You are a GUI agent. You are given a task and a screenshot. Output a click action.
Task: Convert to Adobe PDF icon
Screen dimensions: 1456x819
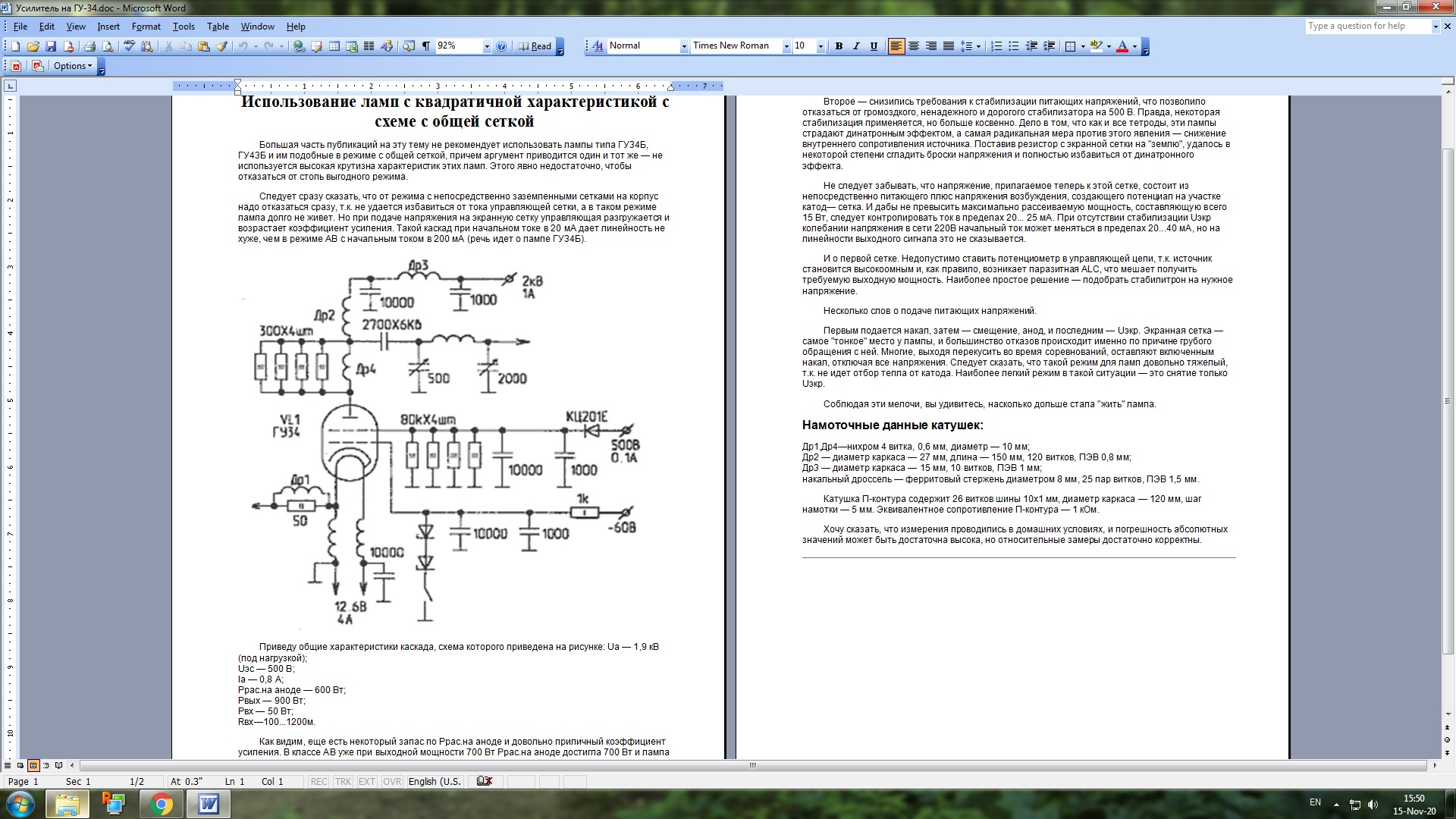pos(15,66)
